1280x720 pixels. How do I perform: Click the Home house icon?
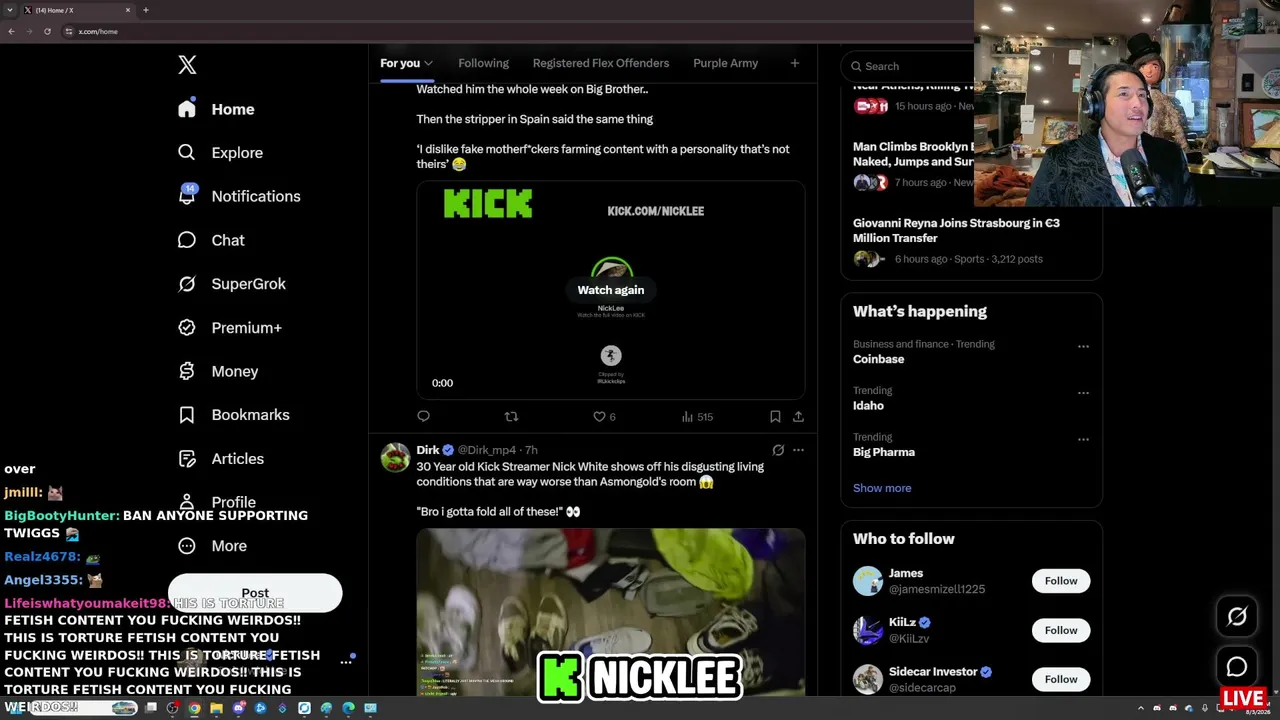[x=187, y=109]
